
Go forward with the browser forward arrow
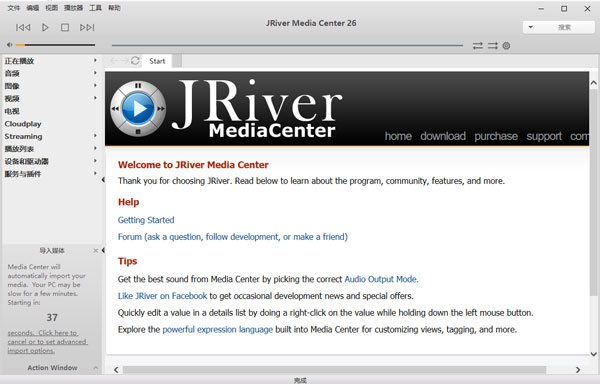pos(124,61)
